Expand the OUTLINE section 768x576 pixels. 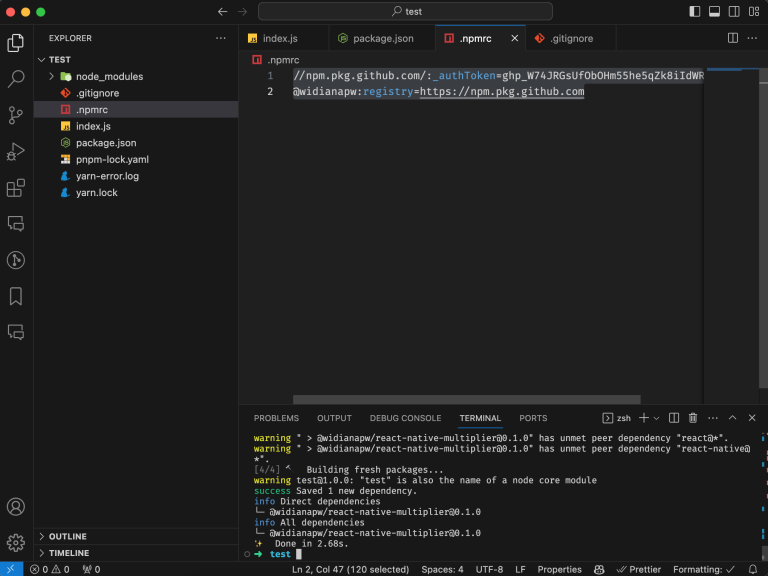[68, 536]
